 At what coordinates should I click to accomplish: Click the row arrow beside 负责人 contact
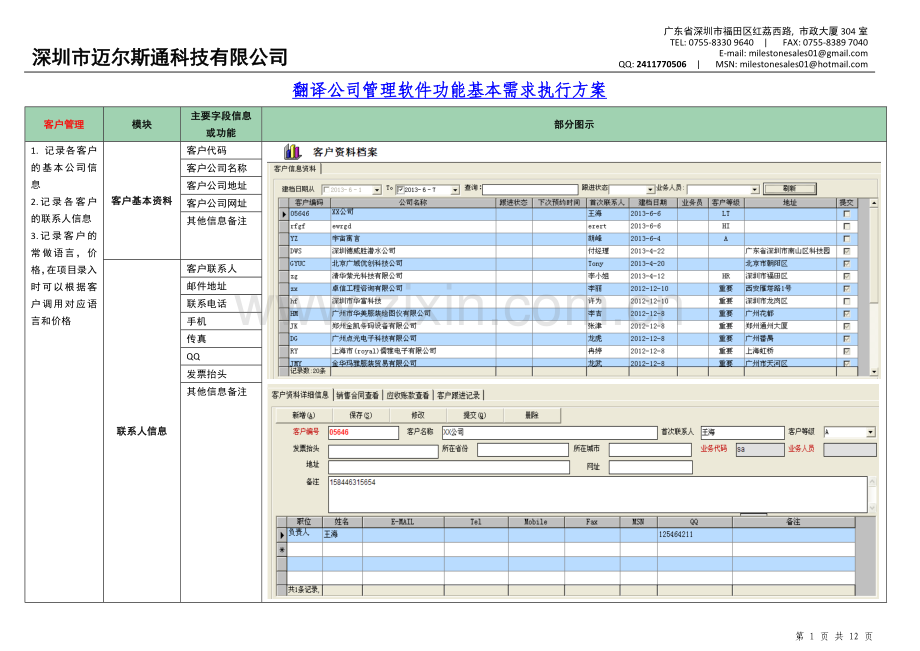282,535
